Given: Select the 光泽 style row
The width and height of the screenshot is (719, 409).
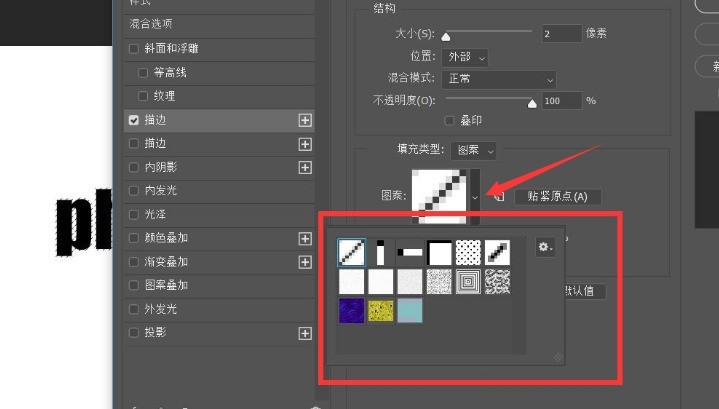Looking at the screenshot, I should [x=219, y=215].
